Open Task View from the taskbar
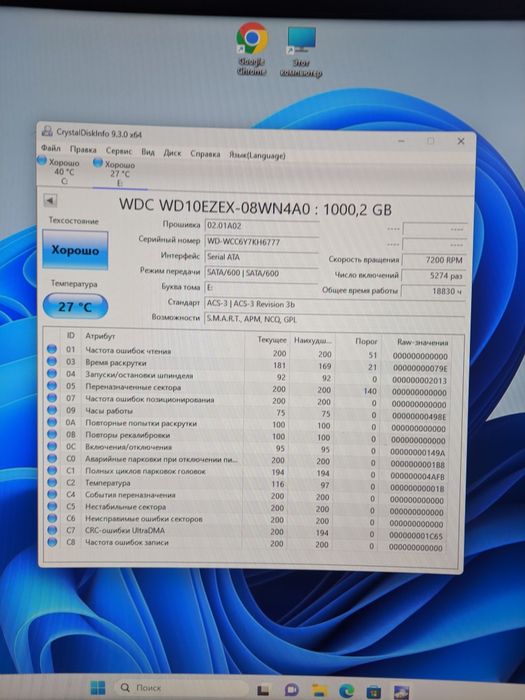Viewport: 525px width, 700px height. coord(263,690)
